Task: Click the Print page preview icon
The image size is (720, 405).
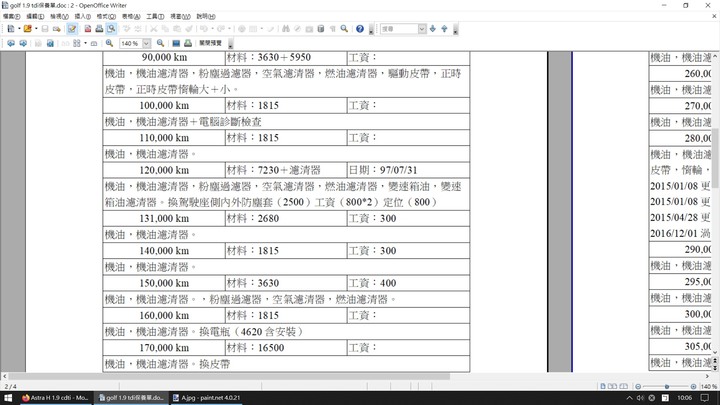Action: click(188, 43)
